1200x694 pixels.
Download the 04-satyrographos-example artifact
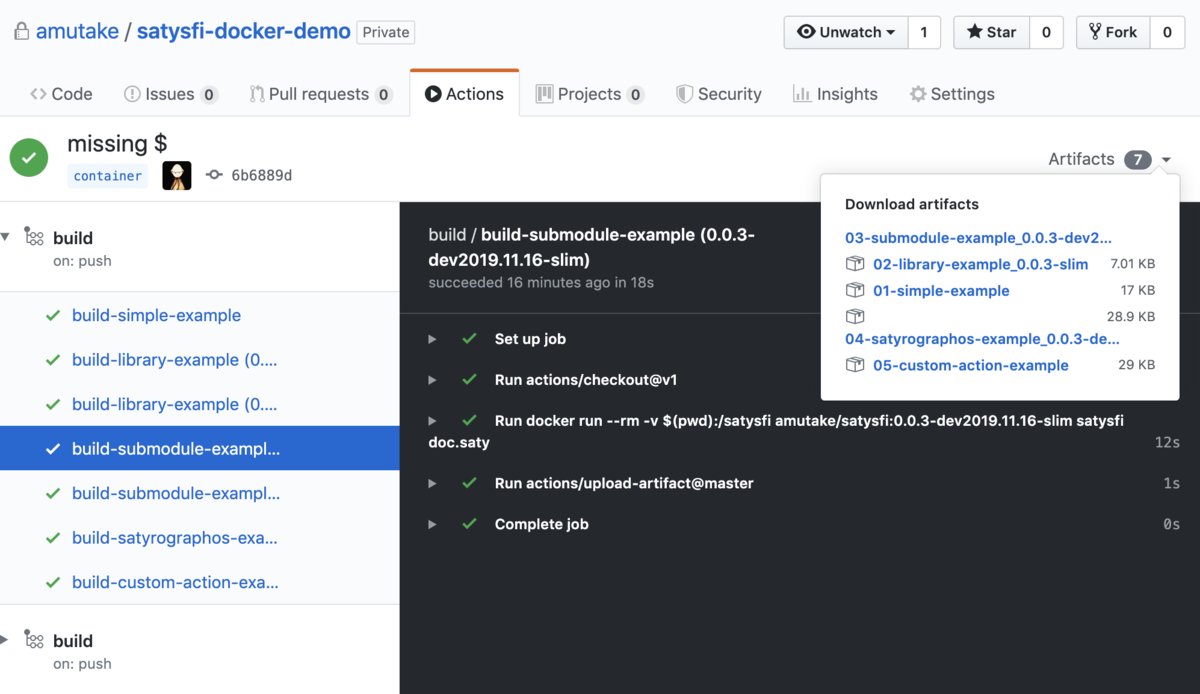pos(982,339)
